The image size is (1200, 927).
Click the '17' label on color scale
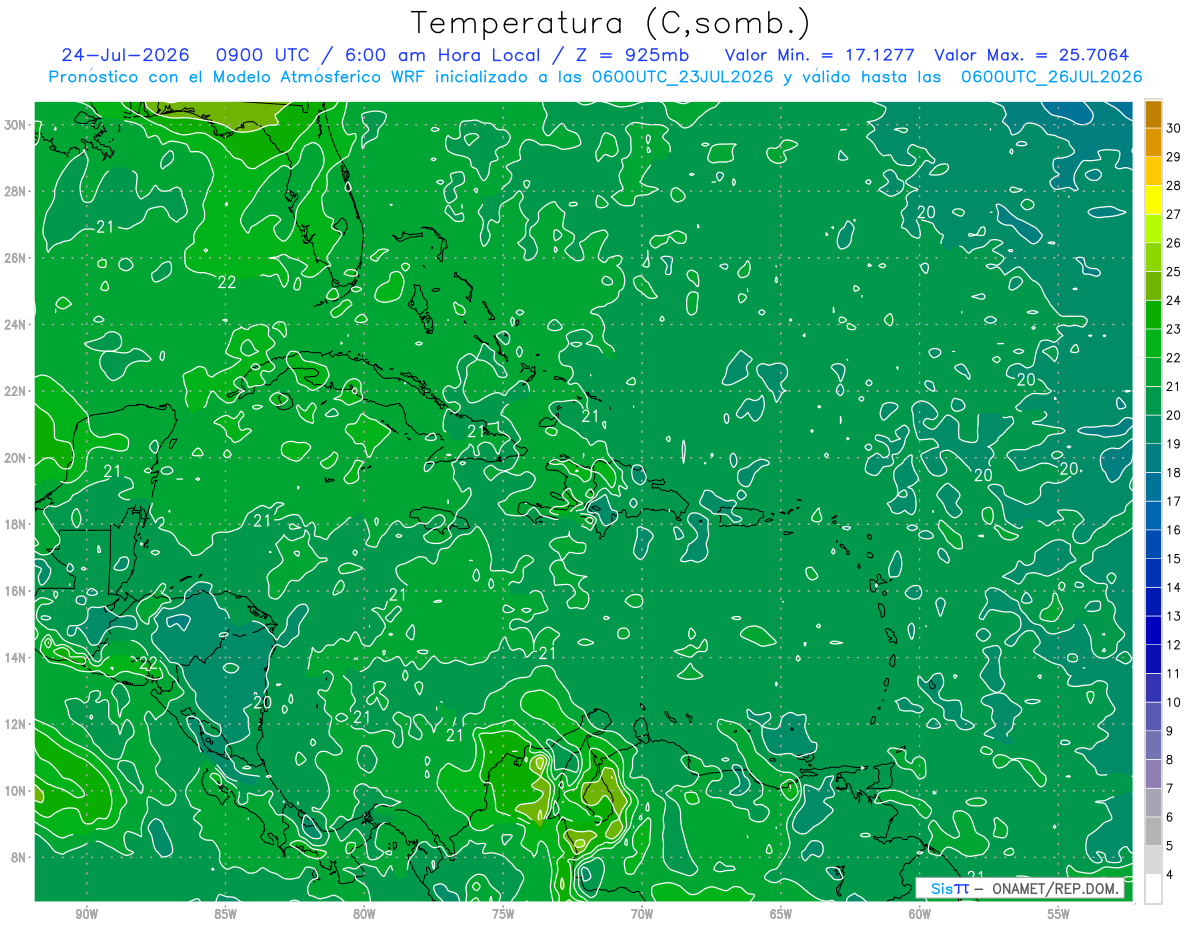point(1174,501)
